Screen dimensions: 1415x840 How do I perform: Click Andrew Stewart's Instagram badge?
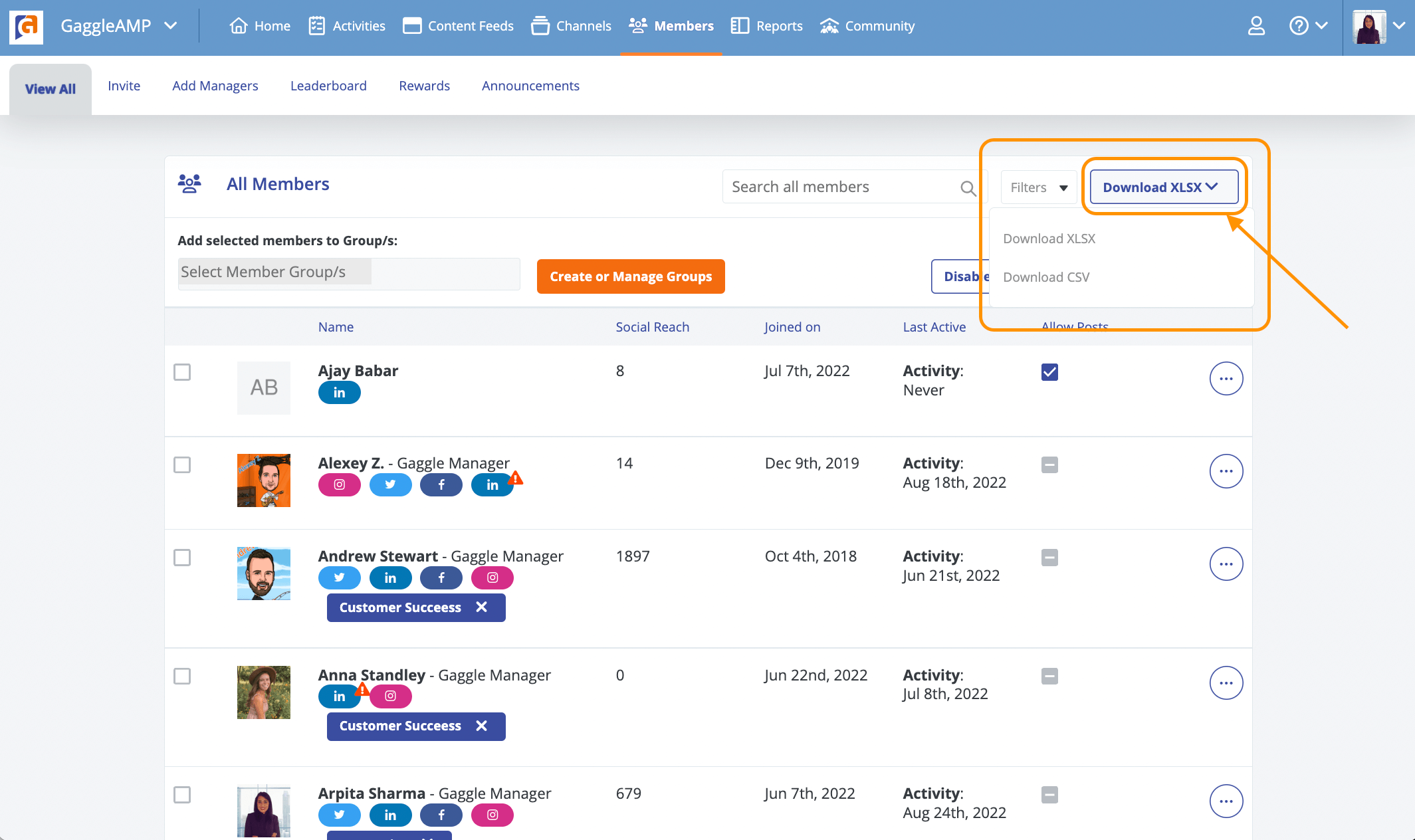pyautogui.click(x=492, y=578)
